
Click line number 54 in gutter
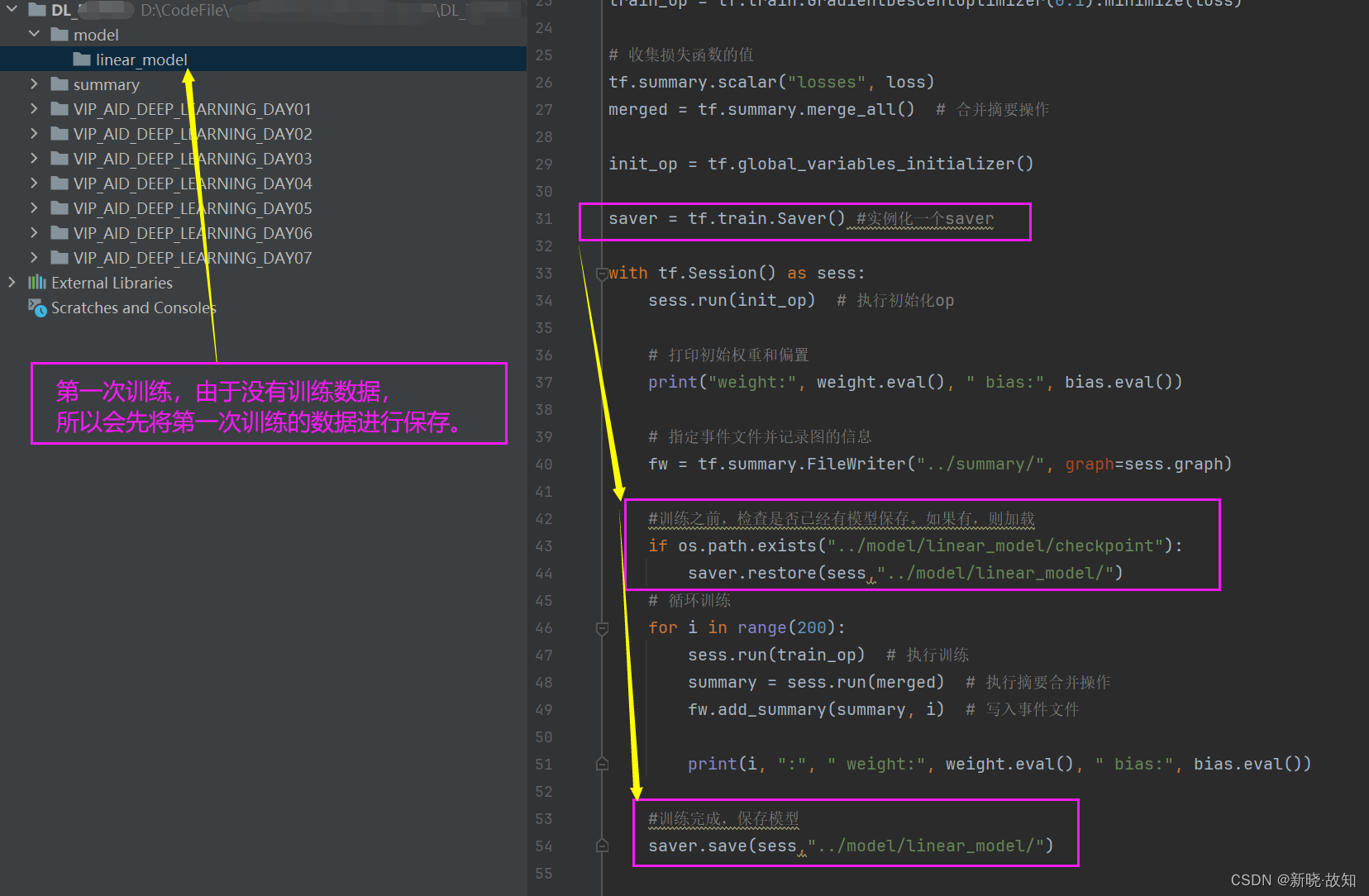click(x=543, y=846)
